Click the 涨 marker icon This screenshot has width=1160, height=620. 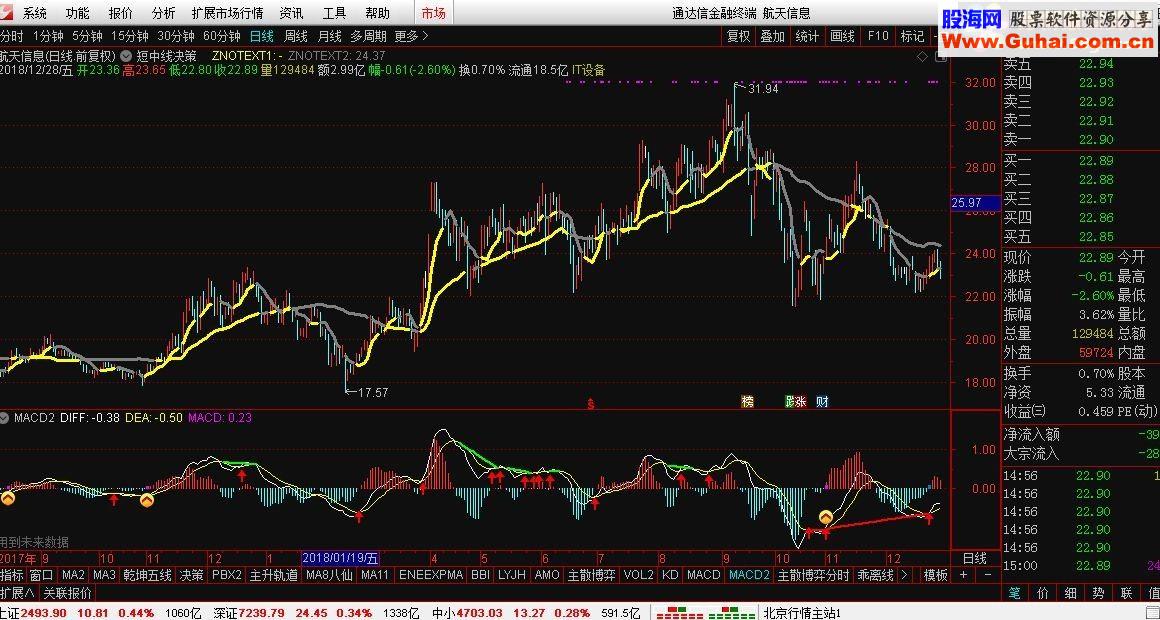tap(800, 402)
